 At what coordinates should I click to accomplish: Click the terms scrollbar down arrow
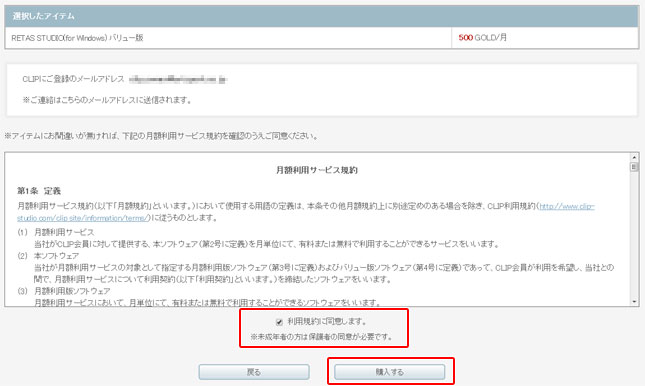point(634,302)
